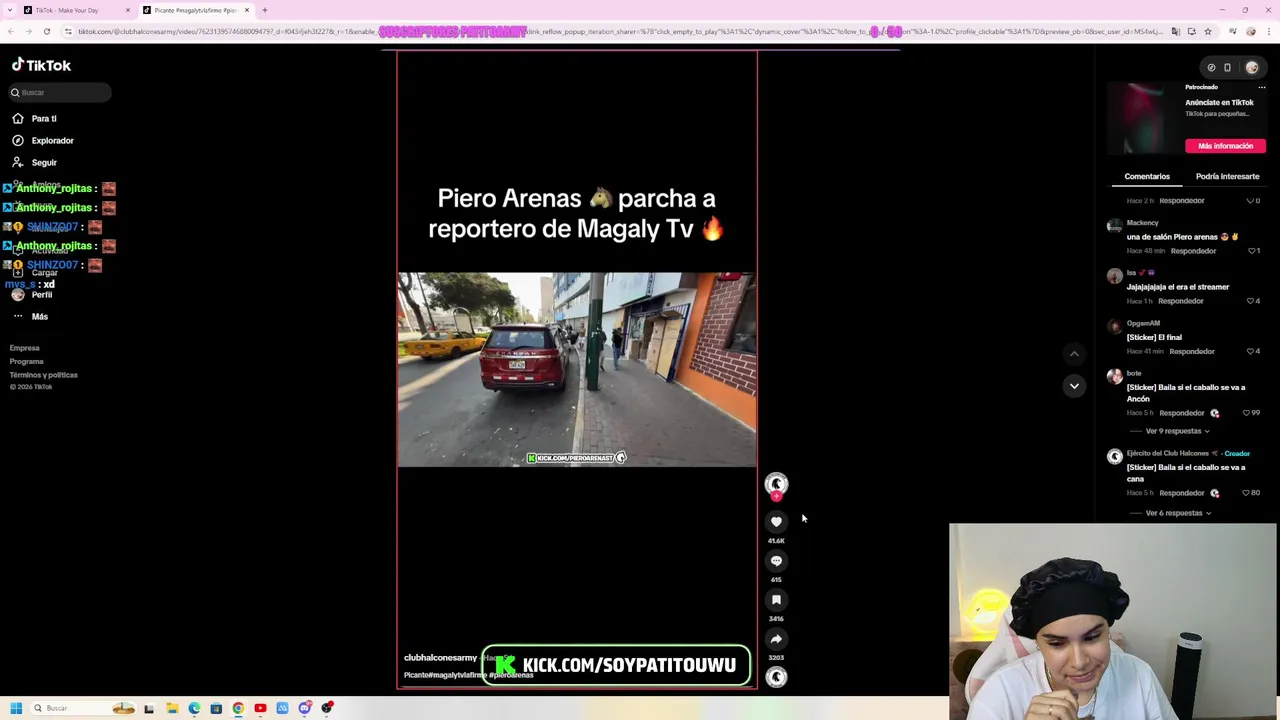Open Mackency's profile avatar
Viewport: 1280px width, 720px height.
click(1114, 227)
